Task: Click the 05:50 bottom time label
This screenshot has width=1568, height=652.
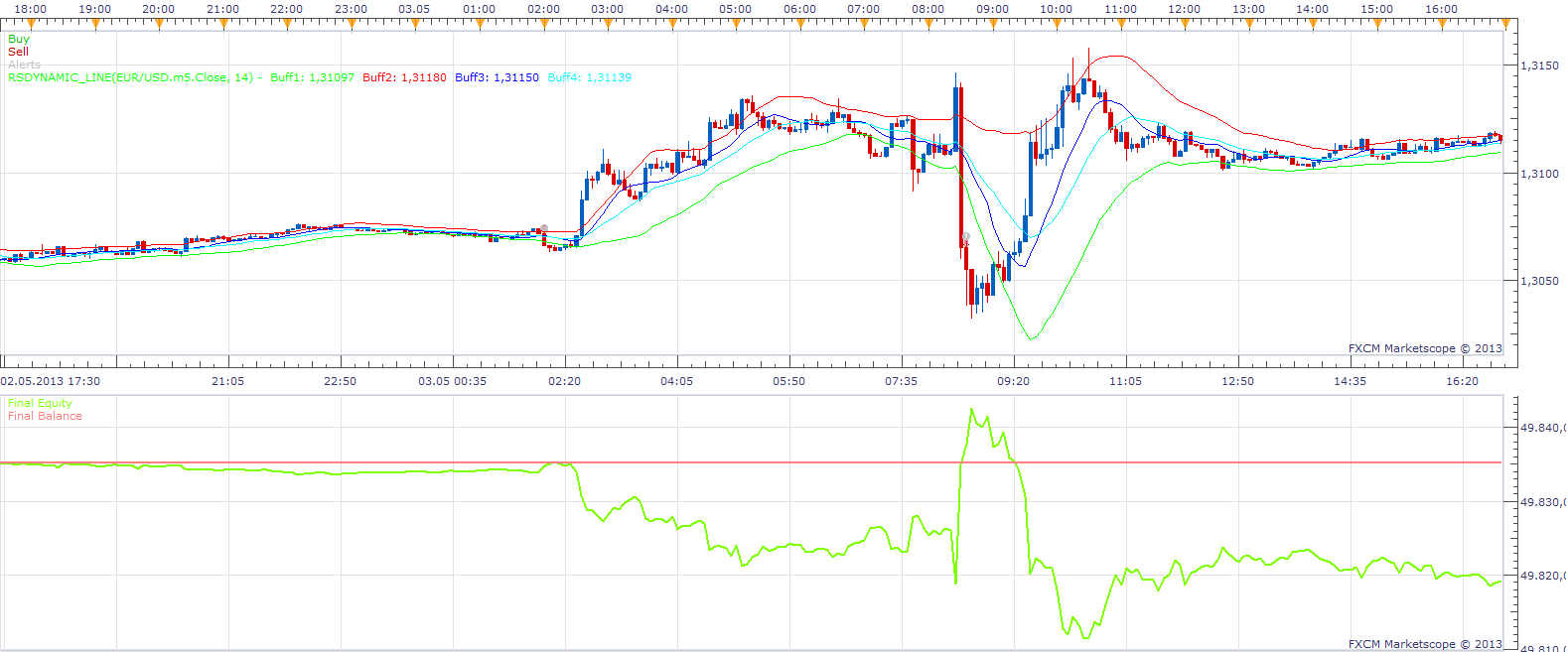Action: click(x=788, y=381)
